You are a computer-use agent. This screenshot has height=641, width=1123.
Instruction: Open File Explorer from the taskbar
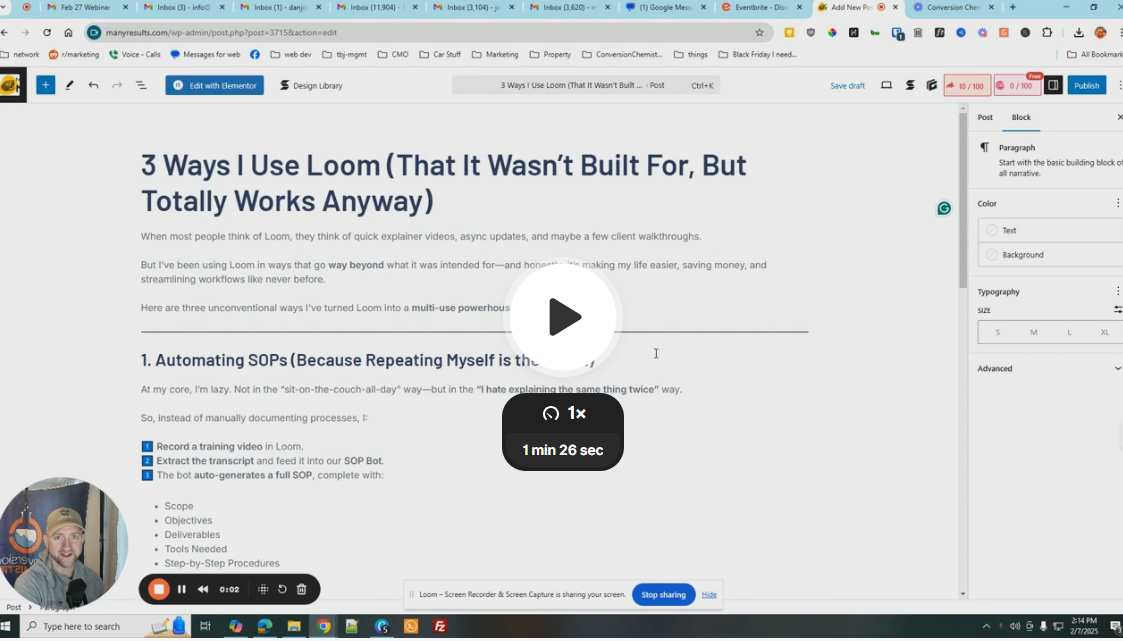[294, 627]
